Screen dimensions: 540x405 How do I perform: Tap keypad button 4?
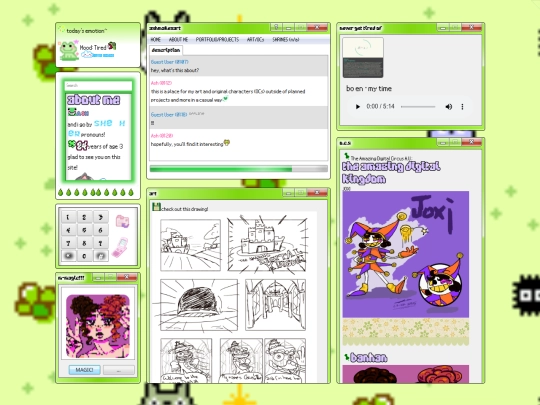click(68, 230)
